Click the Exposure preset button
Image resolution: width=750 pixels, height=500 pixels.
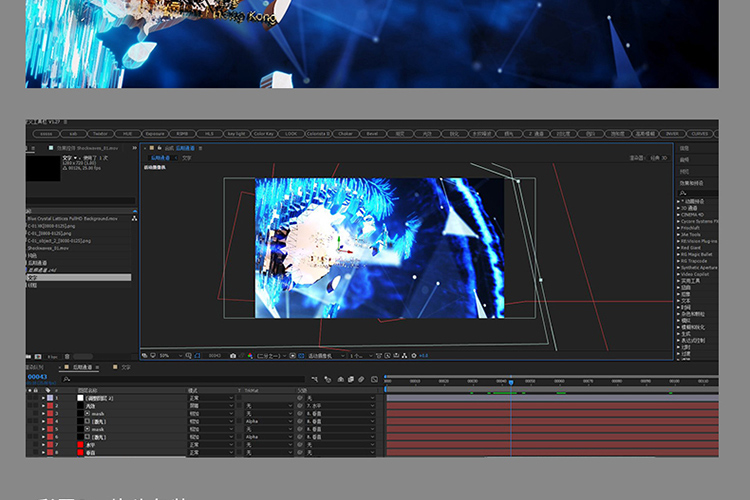155,132
